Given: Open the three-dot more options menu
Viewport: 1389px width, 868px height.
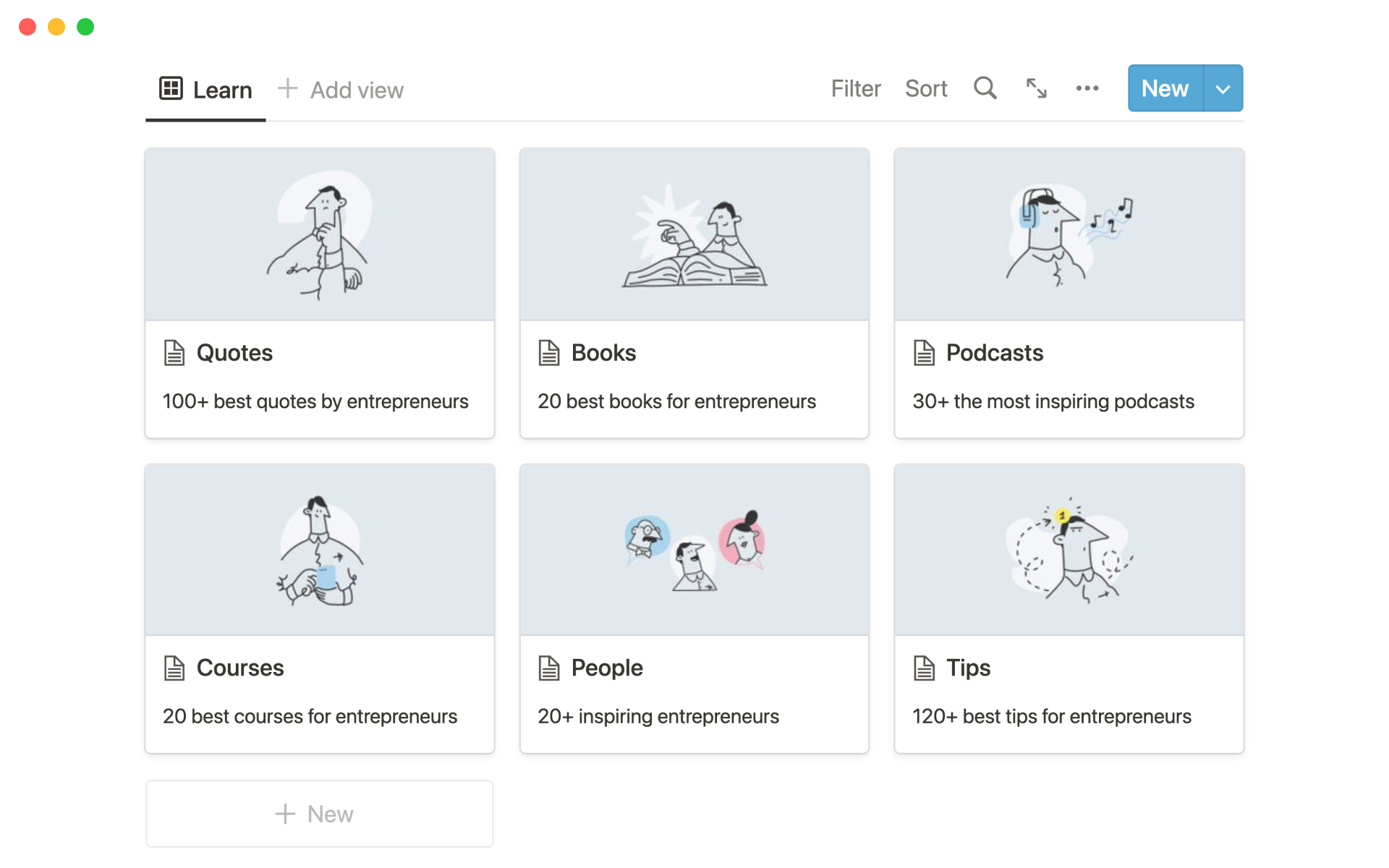Looking at the screenshot, I should point(1087,88).
